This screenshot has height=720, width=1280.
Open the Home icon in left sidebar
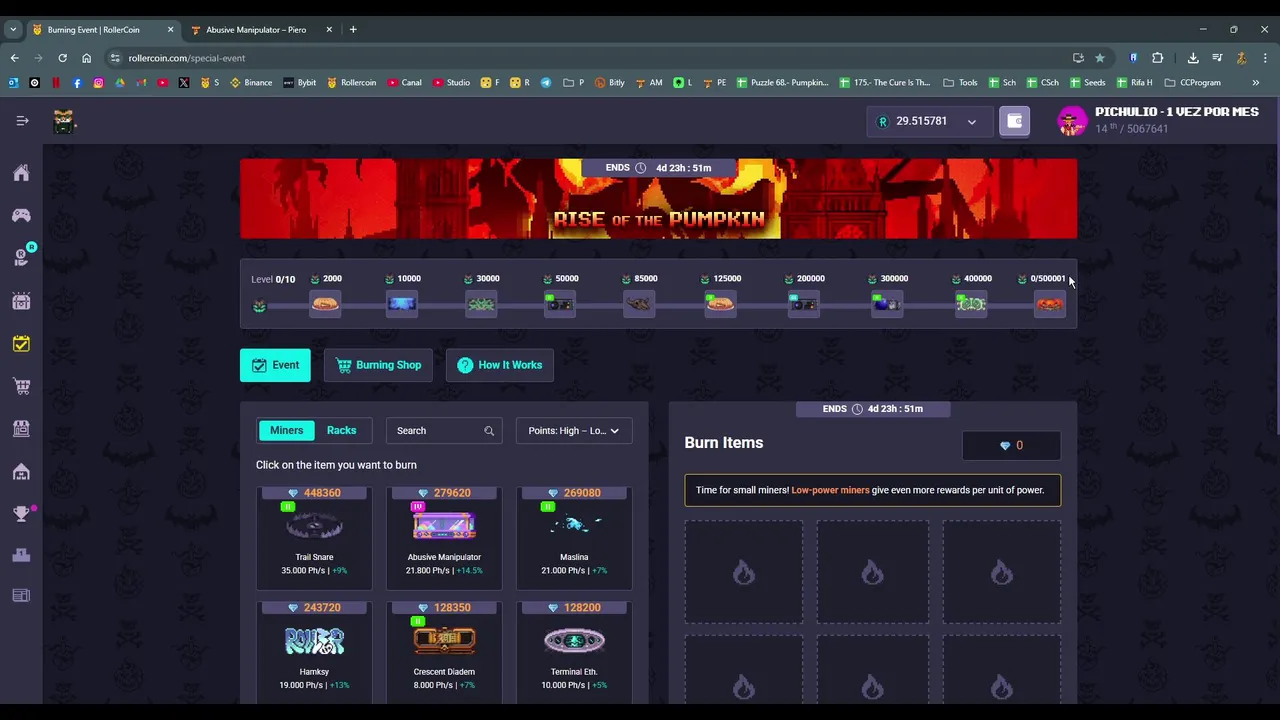click(21, 173)
